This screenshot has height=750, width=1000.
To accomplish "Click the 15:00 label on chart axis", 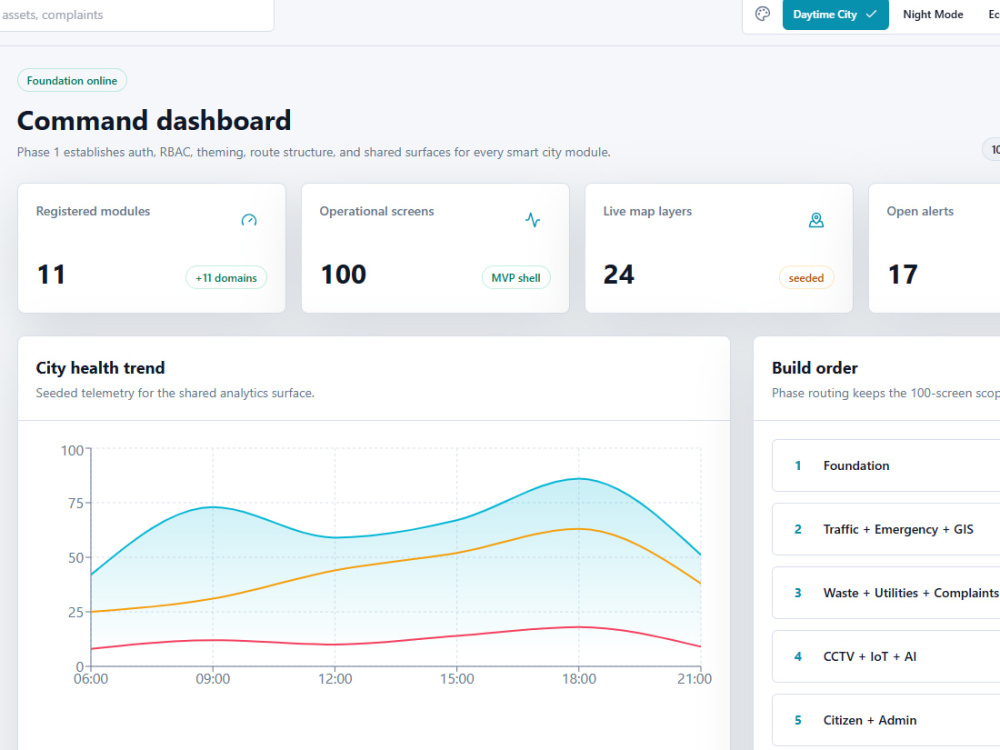I will [x=457, y=679].
